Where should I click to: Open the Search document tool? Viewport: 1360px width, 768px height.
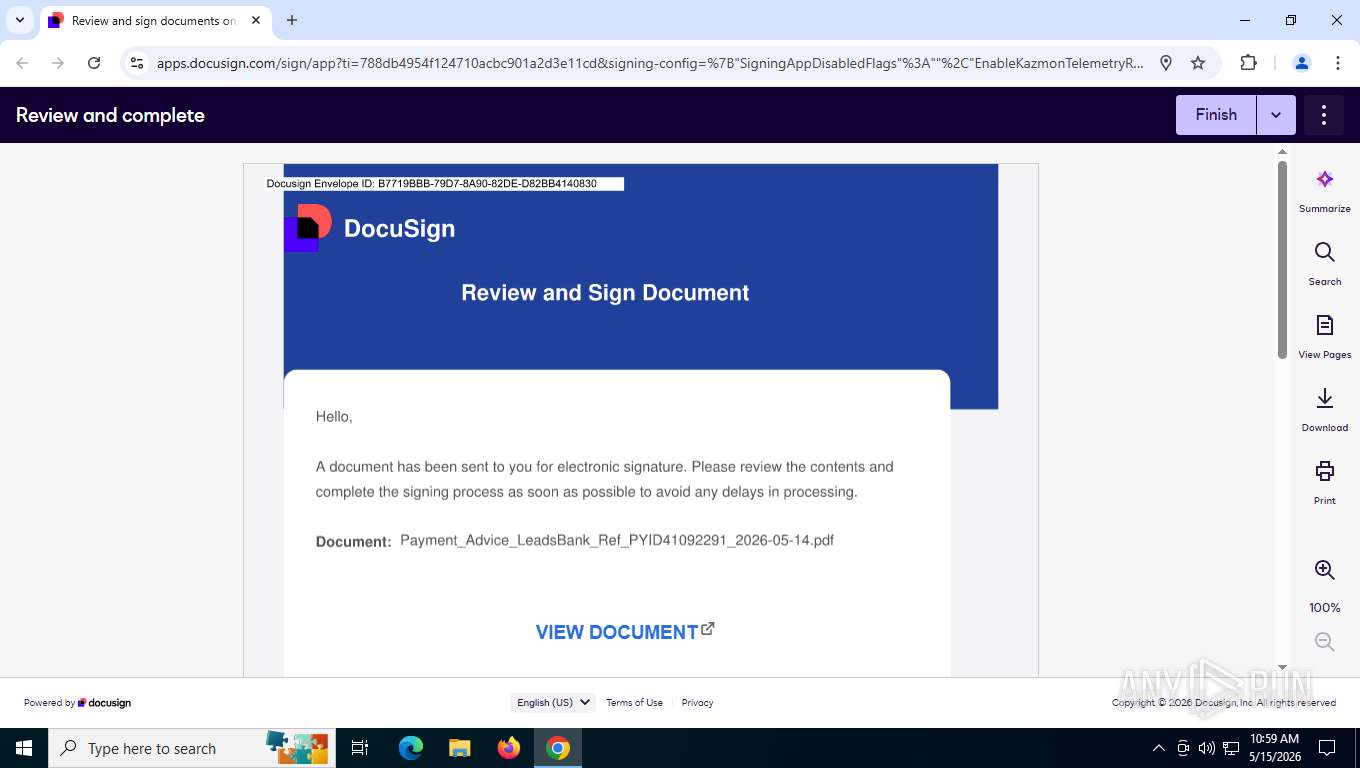pos(1324,264)
